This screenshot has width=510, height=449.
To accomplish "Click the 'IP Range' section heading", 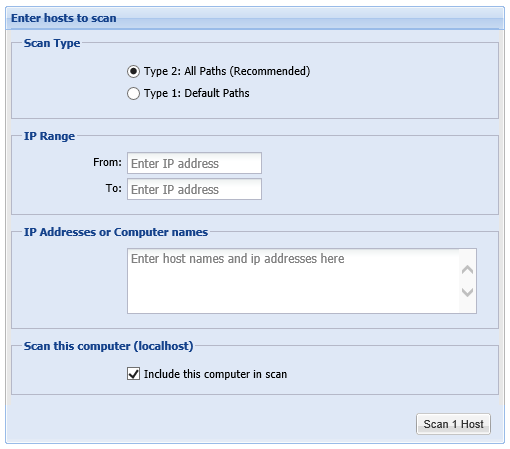I will 49,136.
